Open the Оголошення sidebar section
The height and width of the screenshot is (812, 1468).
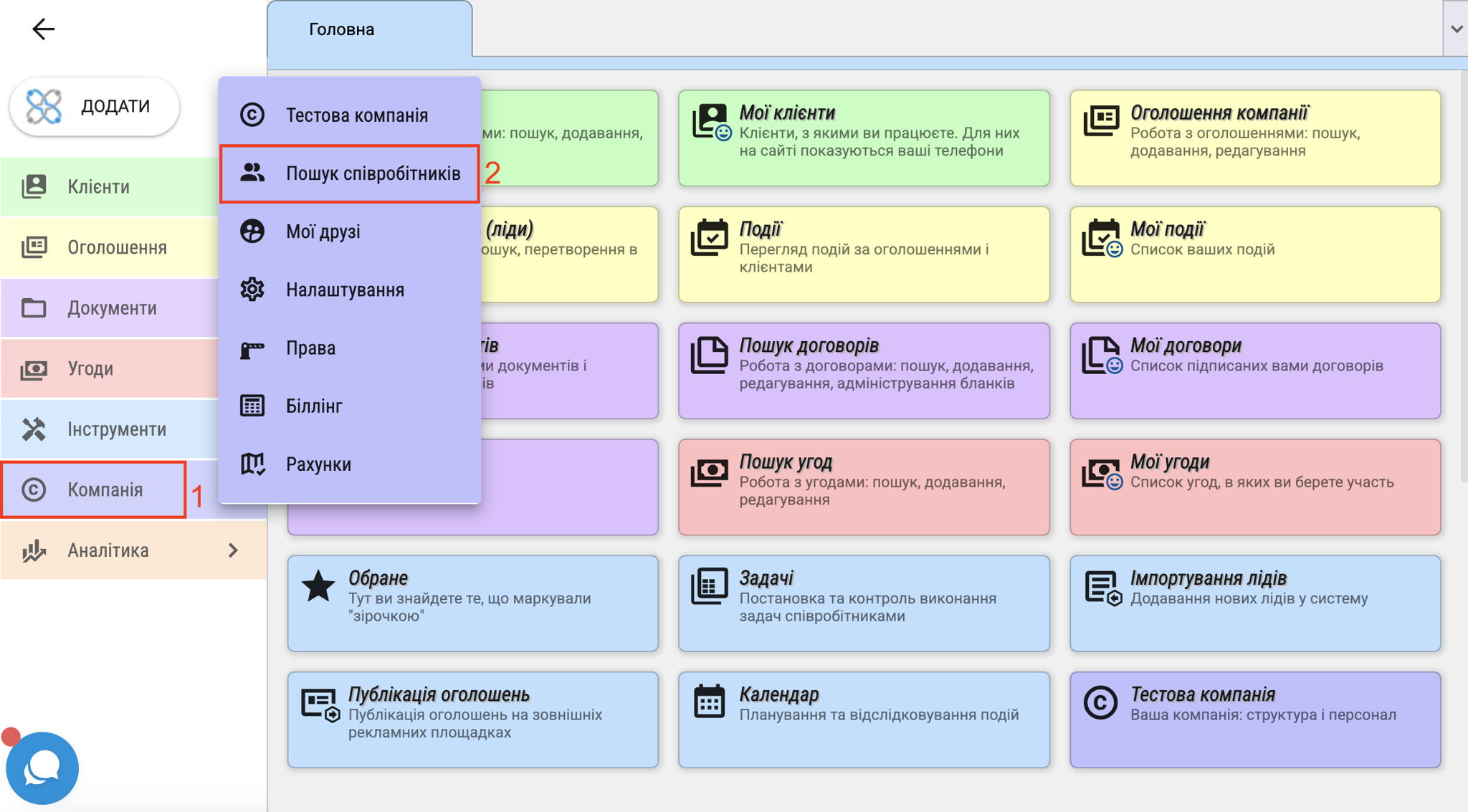[x=109, y=247]
